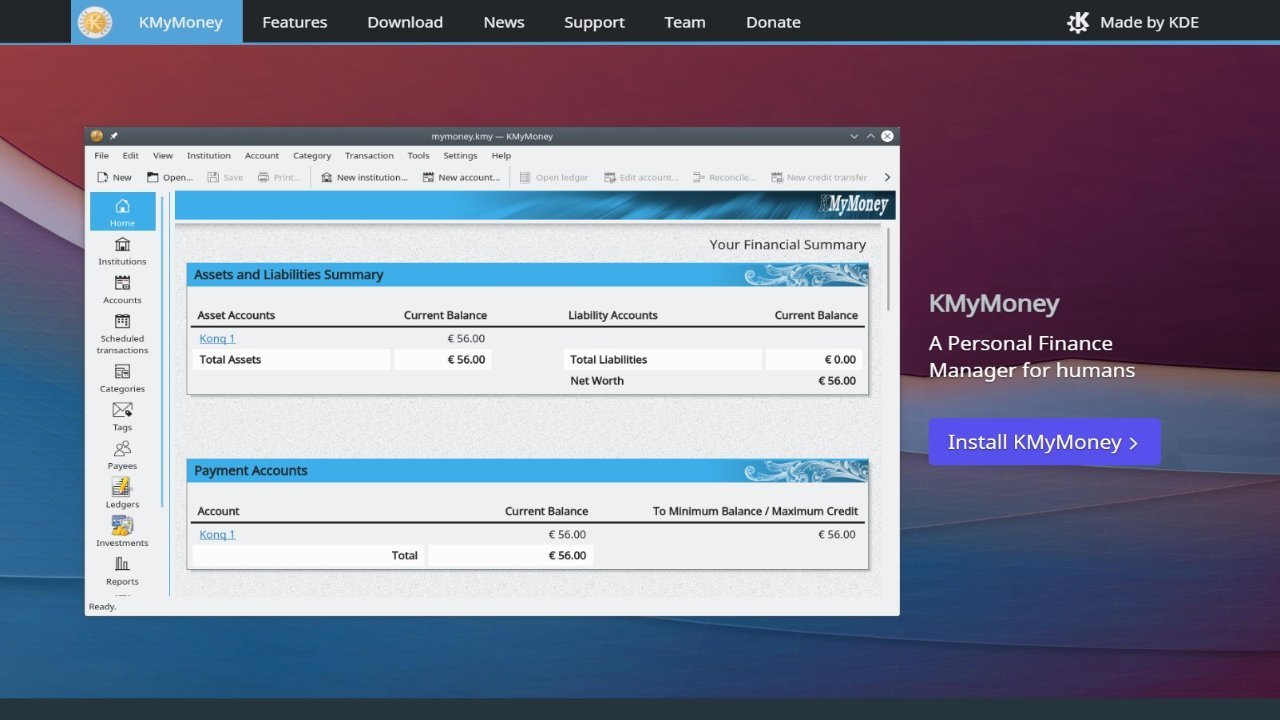1280x720 pixels.
Task: Click the Reconcile... toolbar button
Action: coord(724,177)
